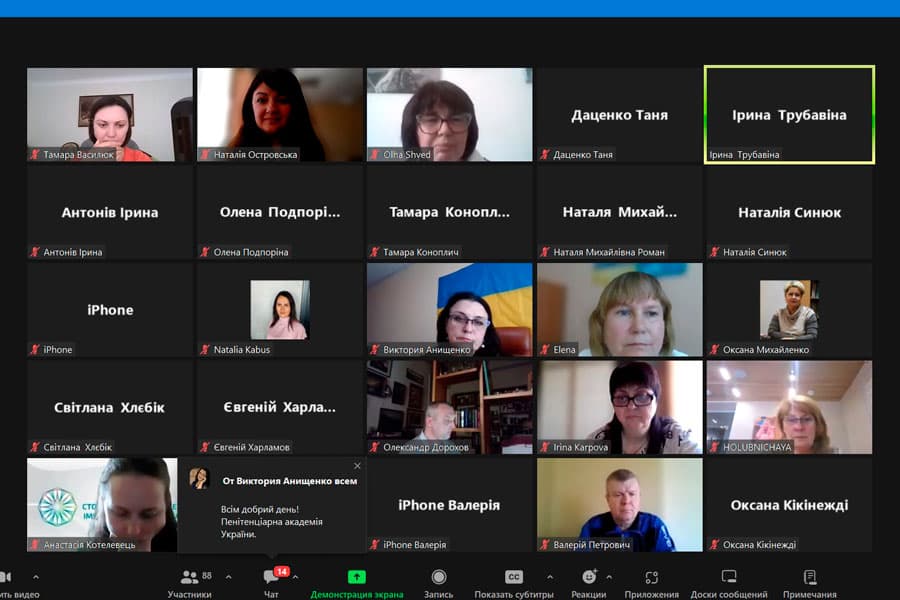
Task: Select Анастасія Котелевець video tile
Action: click(102, 505)
